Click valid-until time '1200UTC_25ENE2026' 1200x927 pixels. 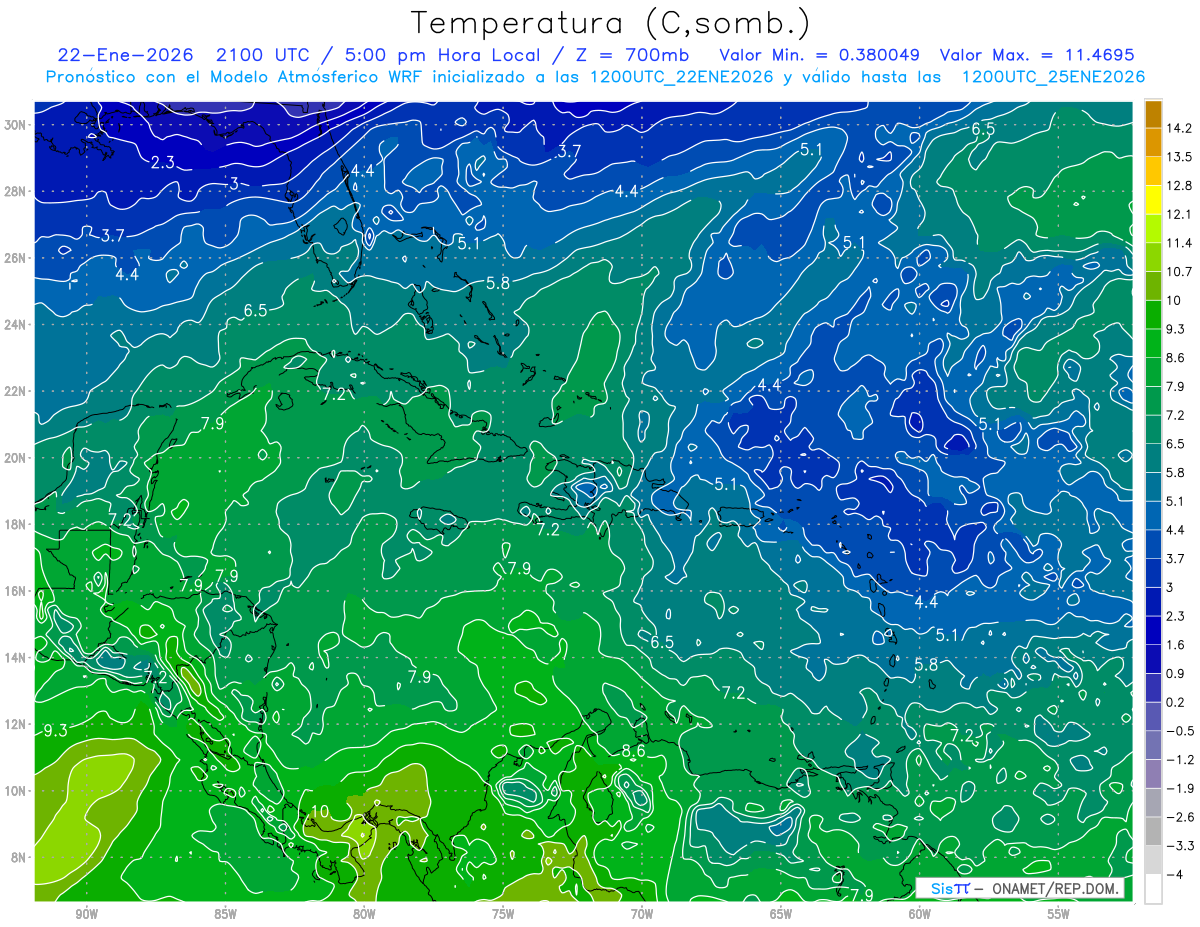click(x=1052, y=77)
